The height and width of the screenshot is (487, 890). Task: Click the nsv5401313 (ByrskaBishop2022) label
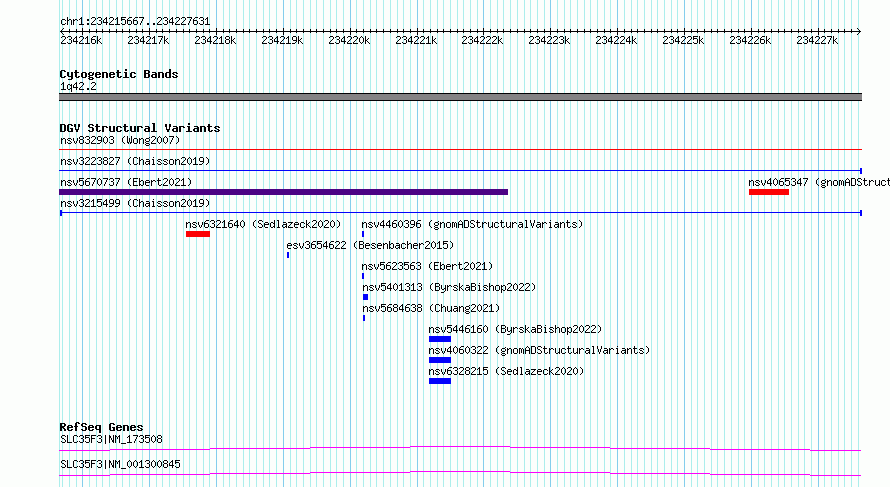point(449,287)
